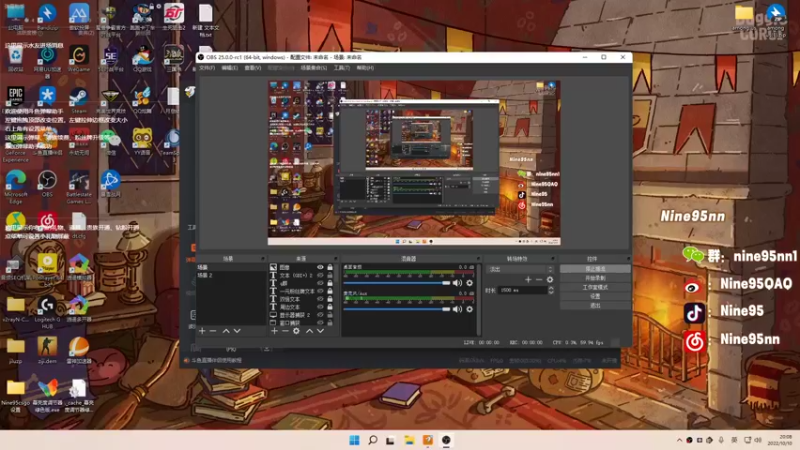This screenshot has width=800, height=450.
Task: Add a new scene with plus icon
Action: click(x=202, y=331)
